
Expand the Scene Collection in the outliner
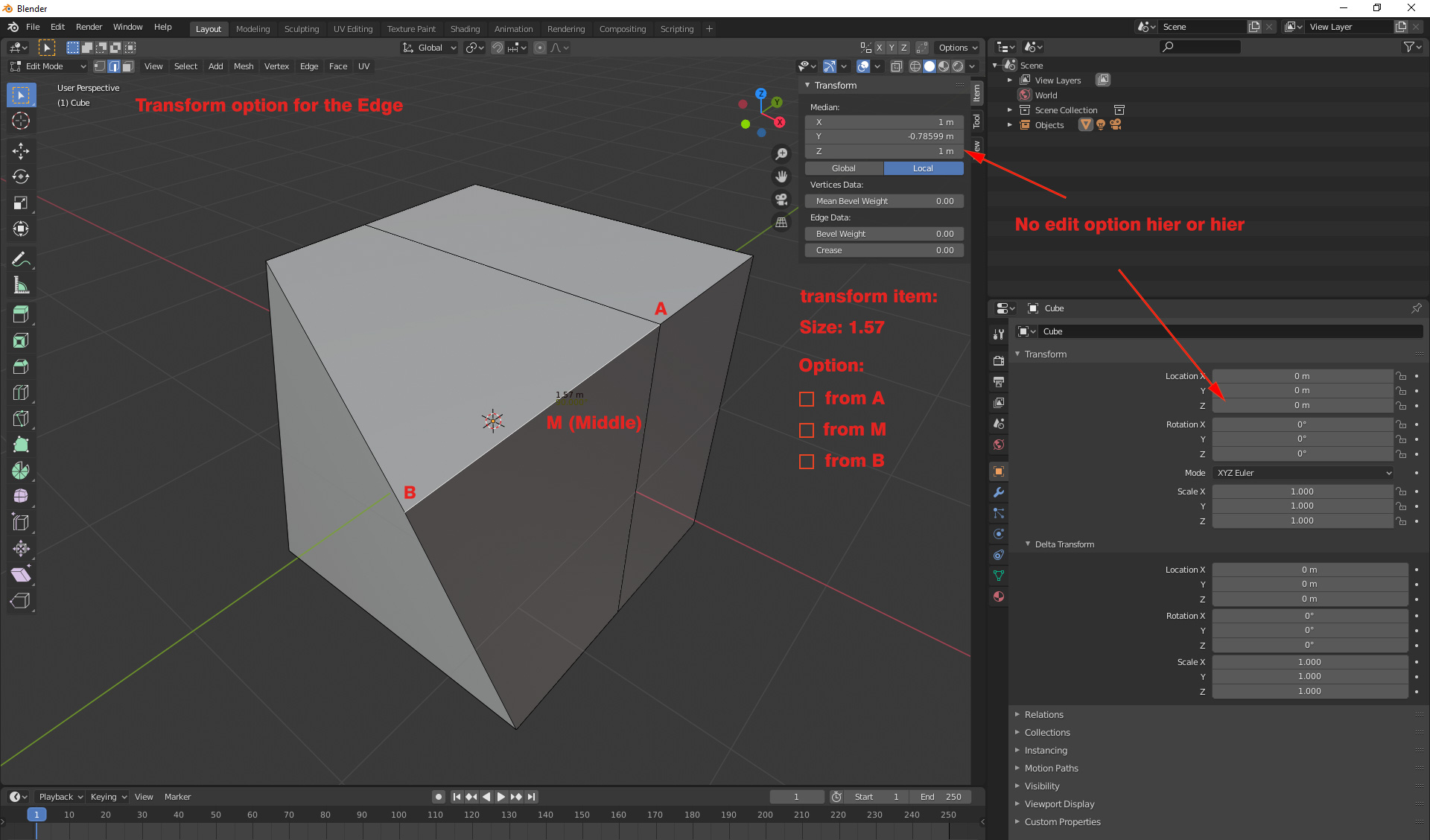coord(1010,109)
